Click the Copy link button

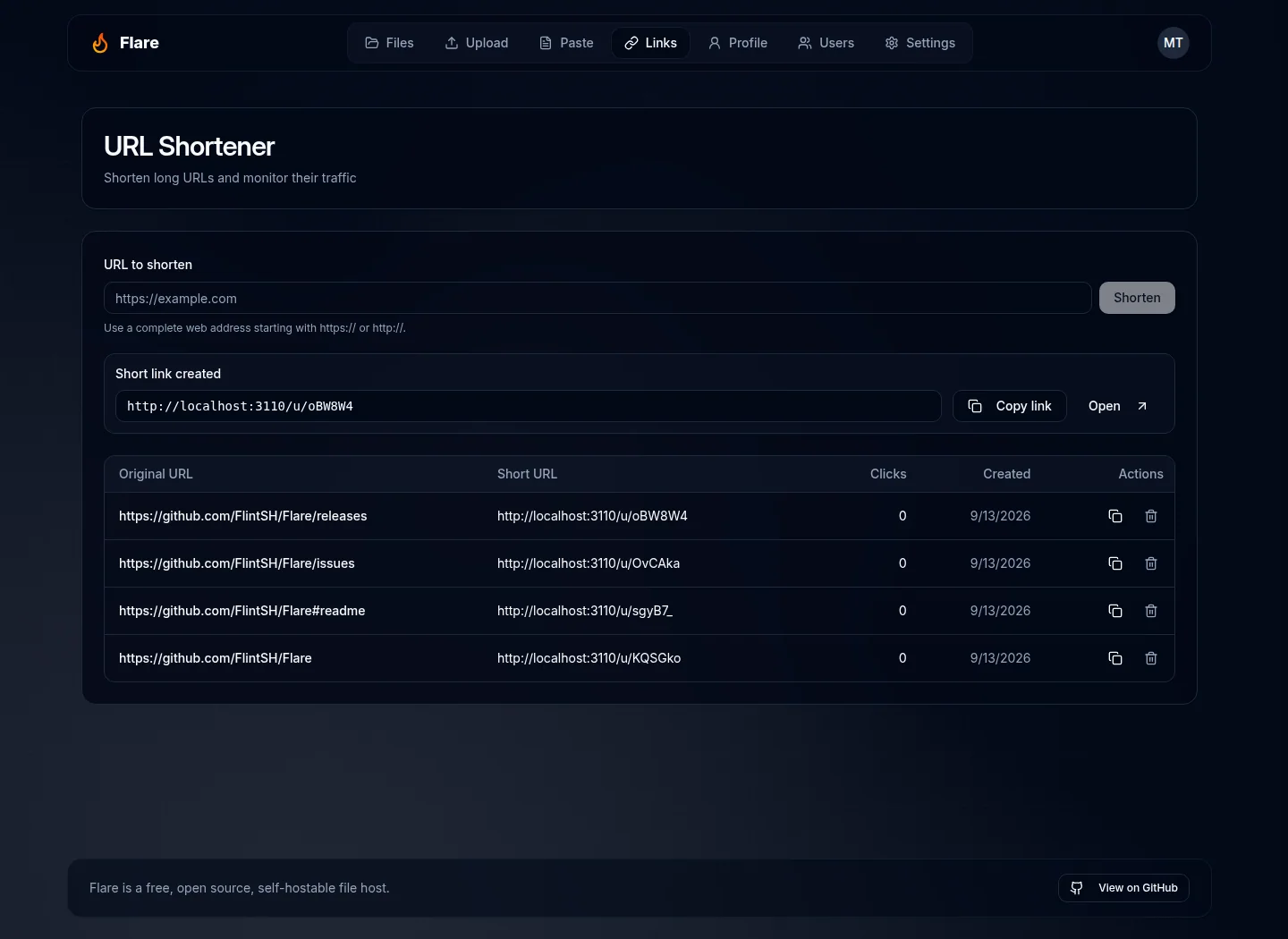(1010, 406)
